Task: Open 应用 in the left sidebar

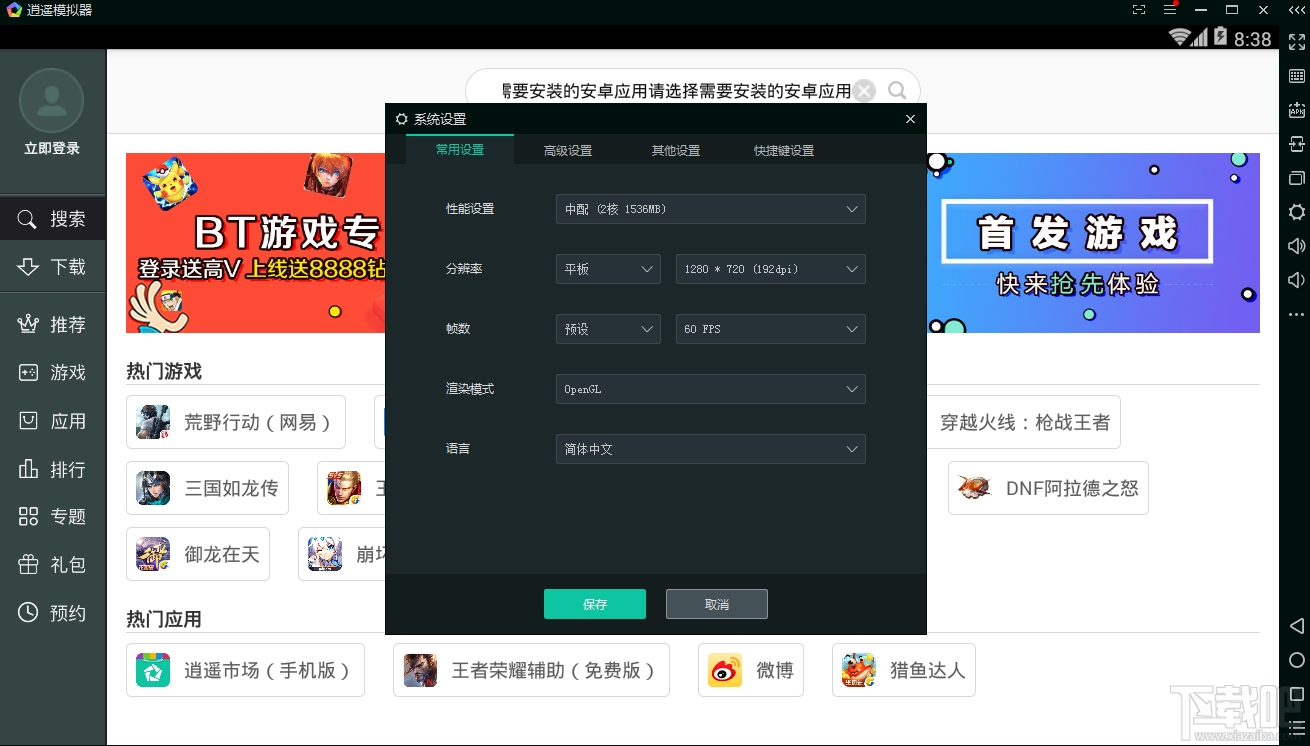Action: [53, 421]
